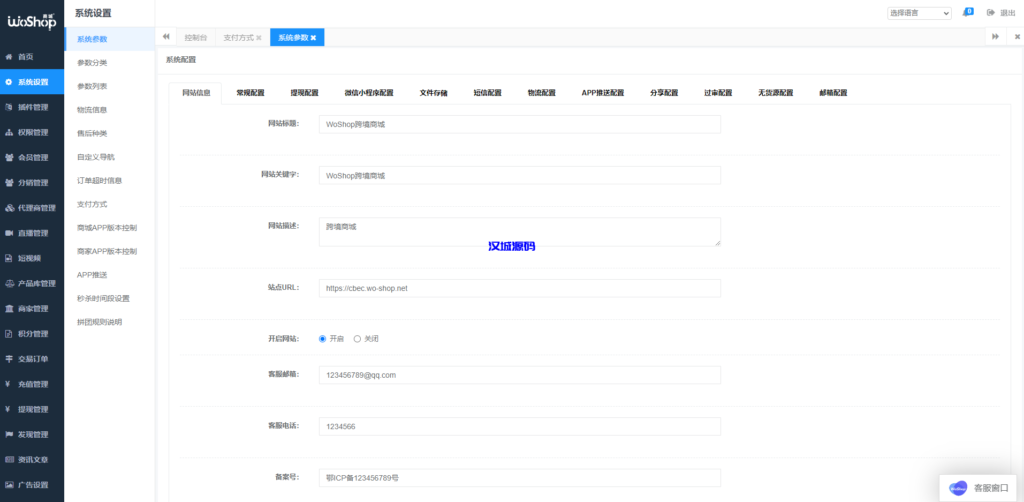Open the 提现配置 tab
This screenshot has height=502, width=1024.
click(304, 93)
